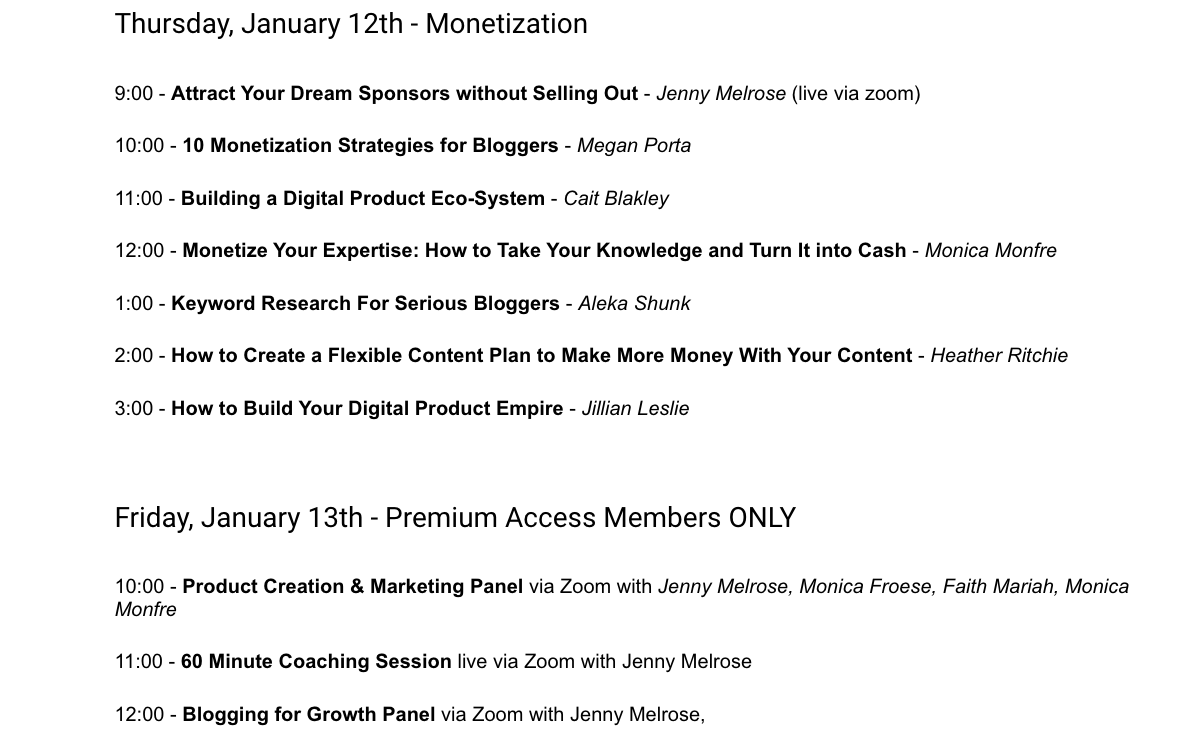Click speaker name Heather Ritchie

[x=999, y=356]
